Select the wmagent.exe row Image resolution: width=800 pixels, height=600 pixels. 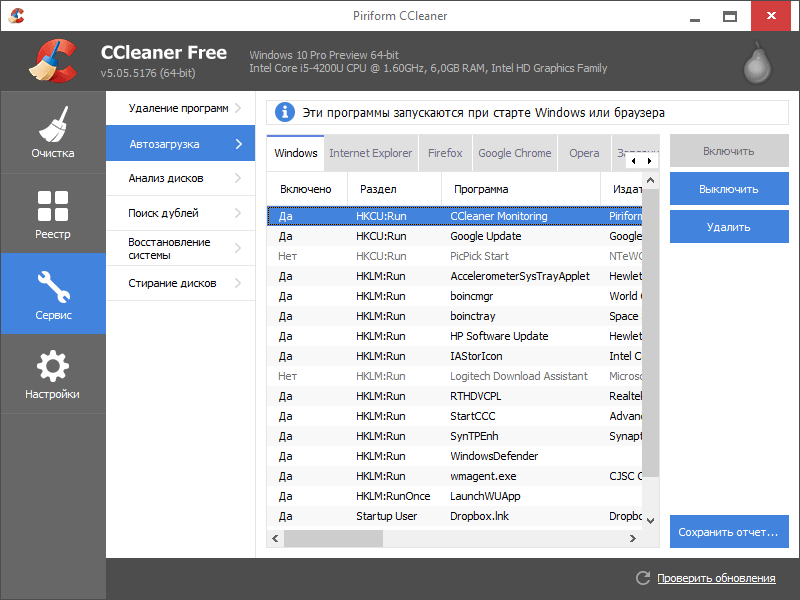coord(455,476)
